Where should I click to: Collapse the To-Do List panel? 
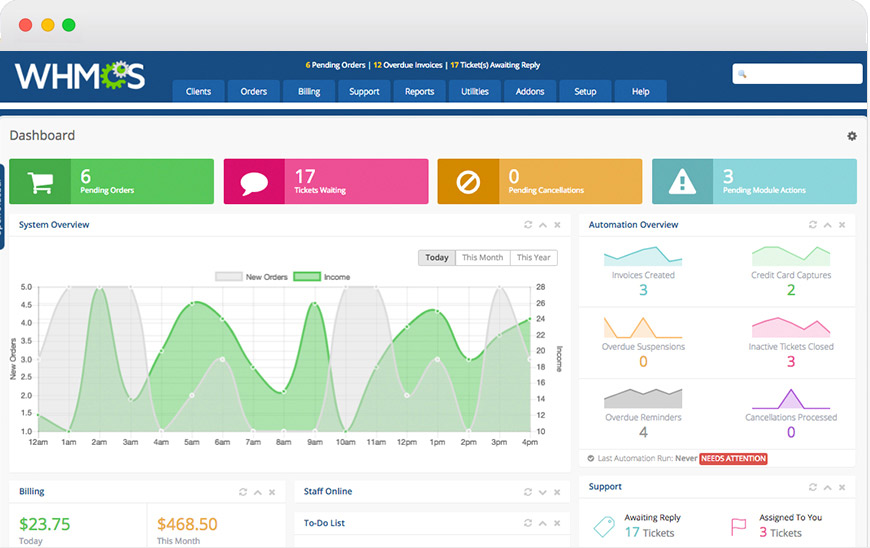[x=543, y=523]
